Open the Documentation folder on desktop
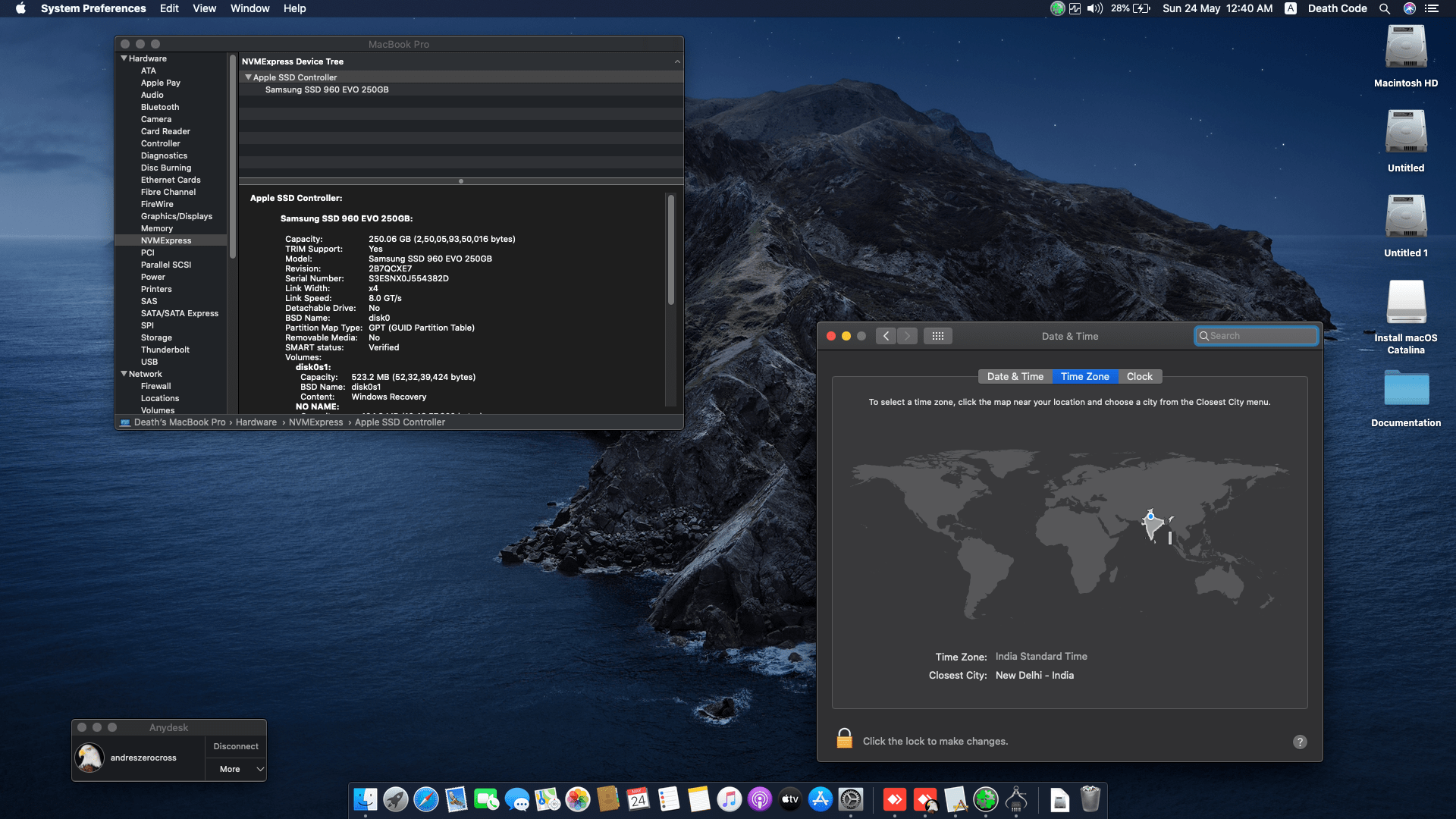Screen dimensions: 1456x819 click(1405, 388)
